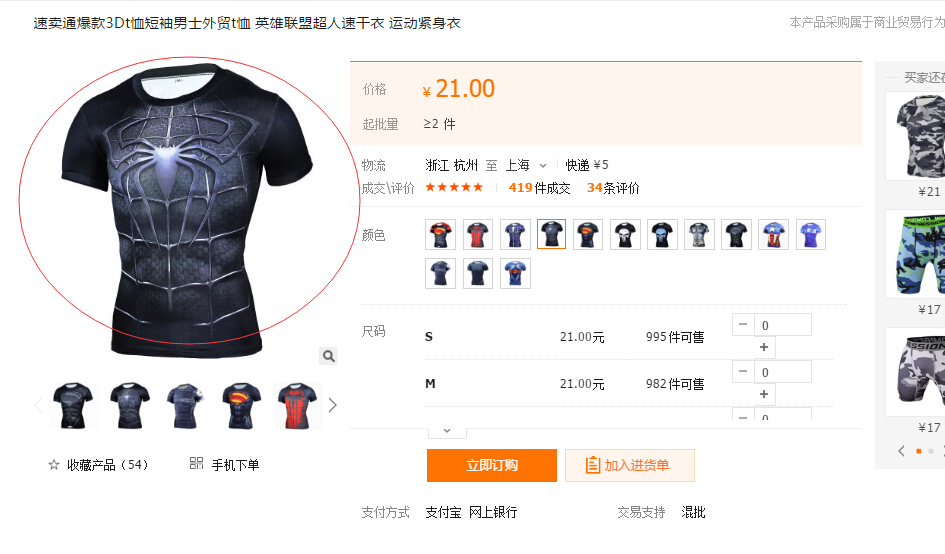The height and width of the screenshot is (554, 945).
Task: Select the red Superman logo shirt color
Action: click(441, 235)
